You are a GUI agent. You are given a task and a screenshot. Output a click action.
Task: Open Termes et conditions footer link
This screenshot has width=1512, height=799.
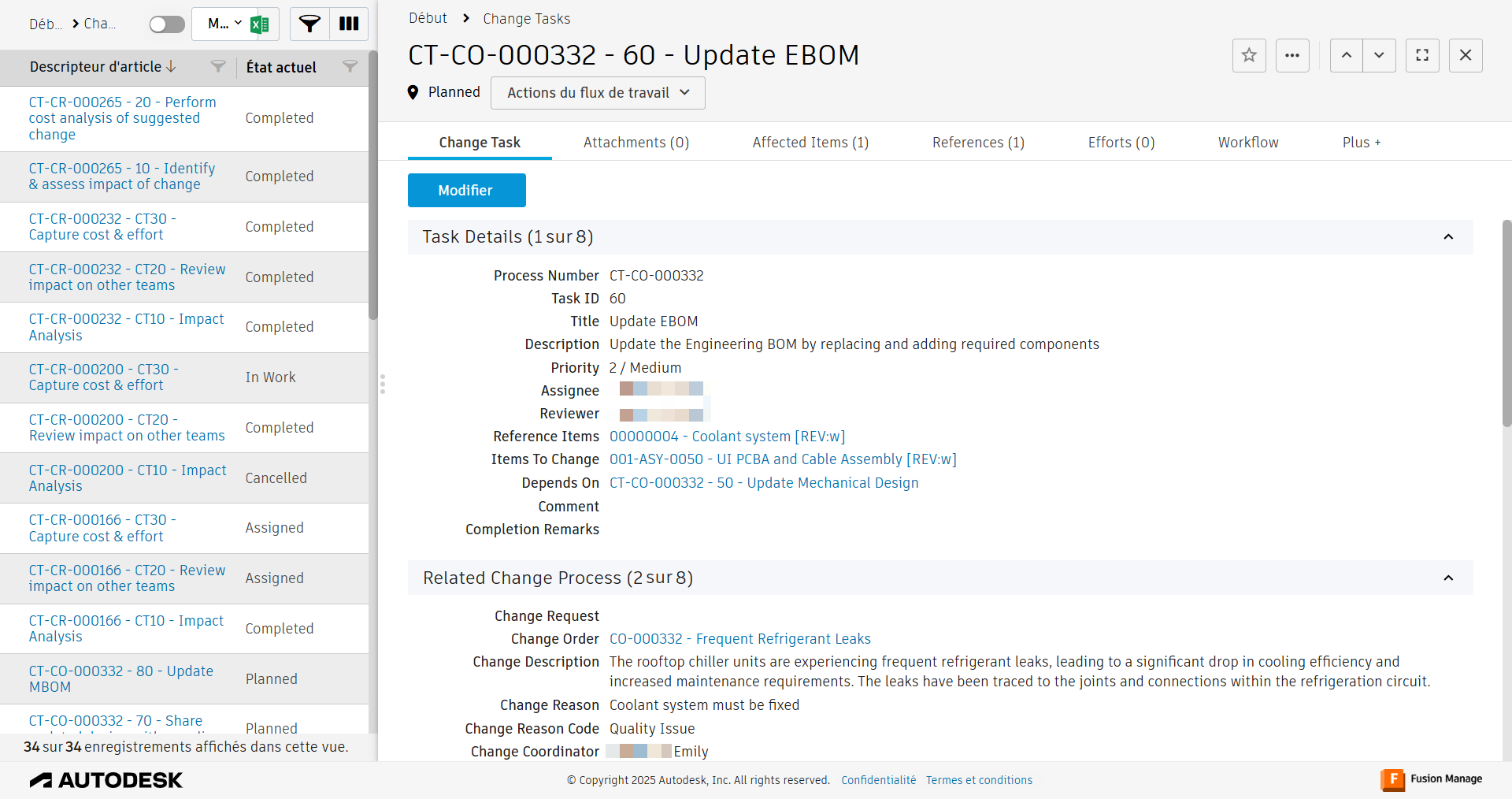click(979, 780)
